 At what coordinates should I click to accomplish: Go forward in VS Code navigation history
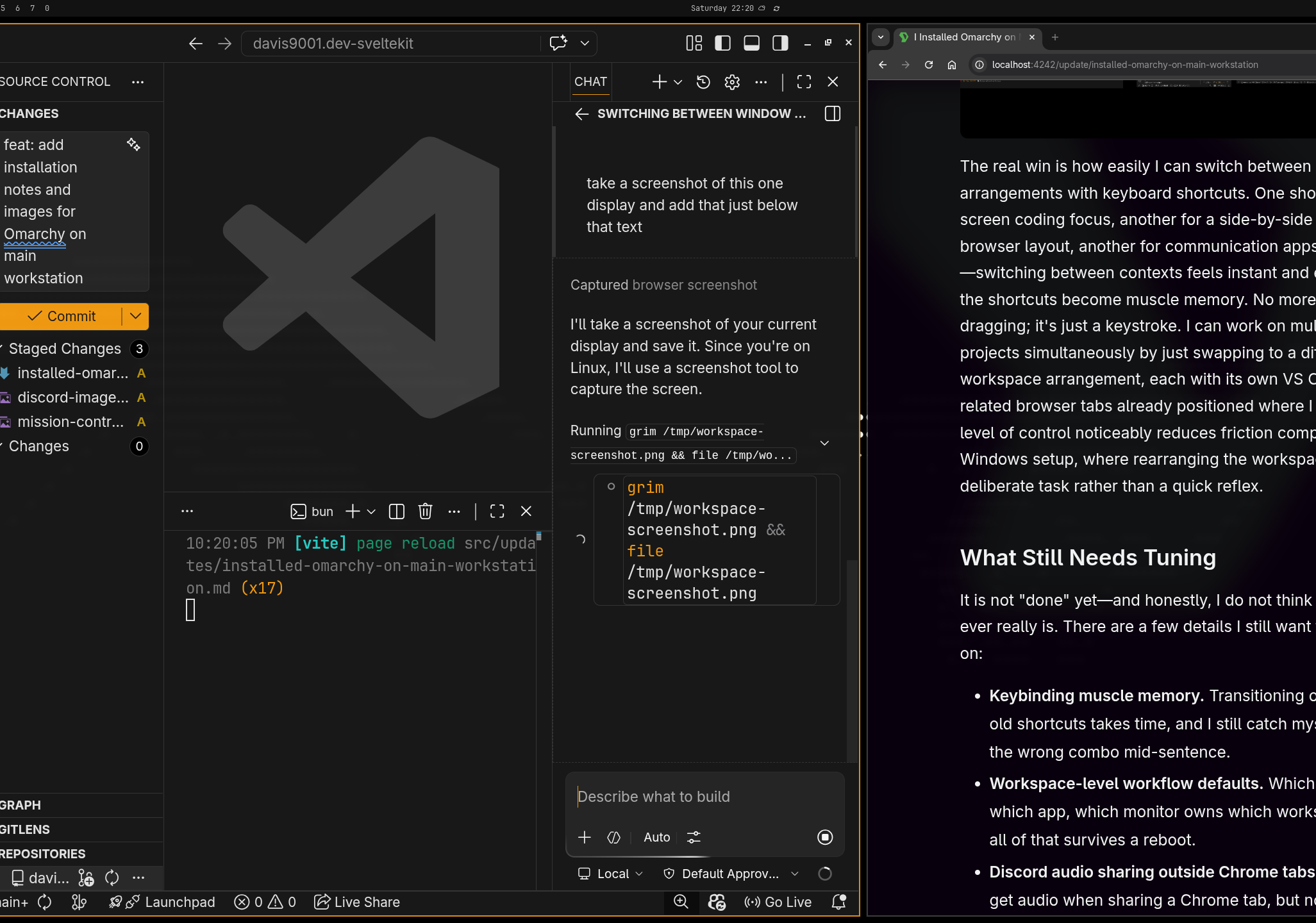tap(224, 44)
